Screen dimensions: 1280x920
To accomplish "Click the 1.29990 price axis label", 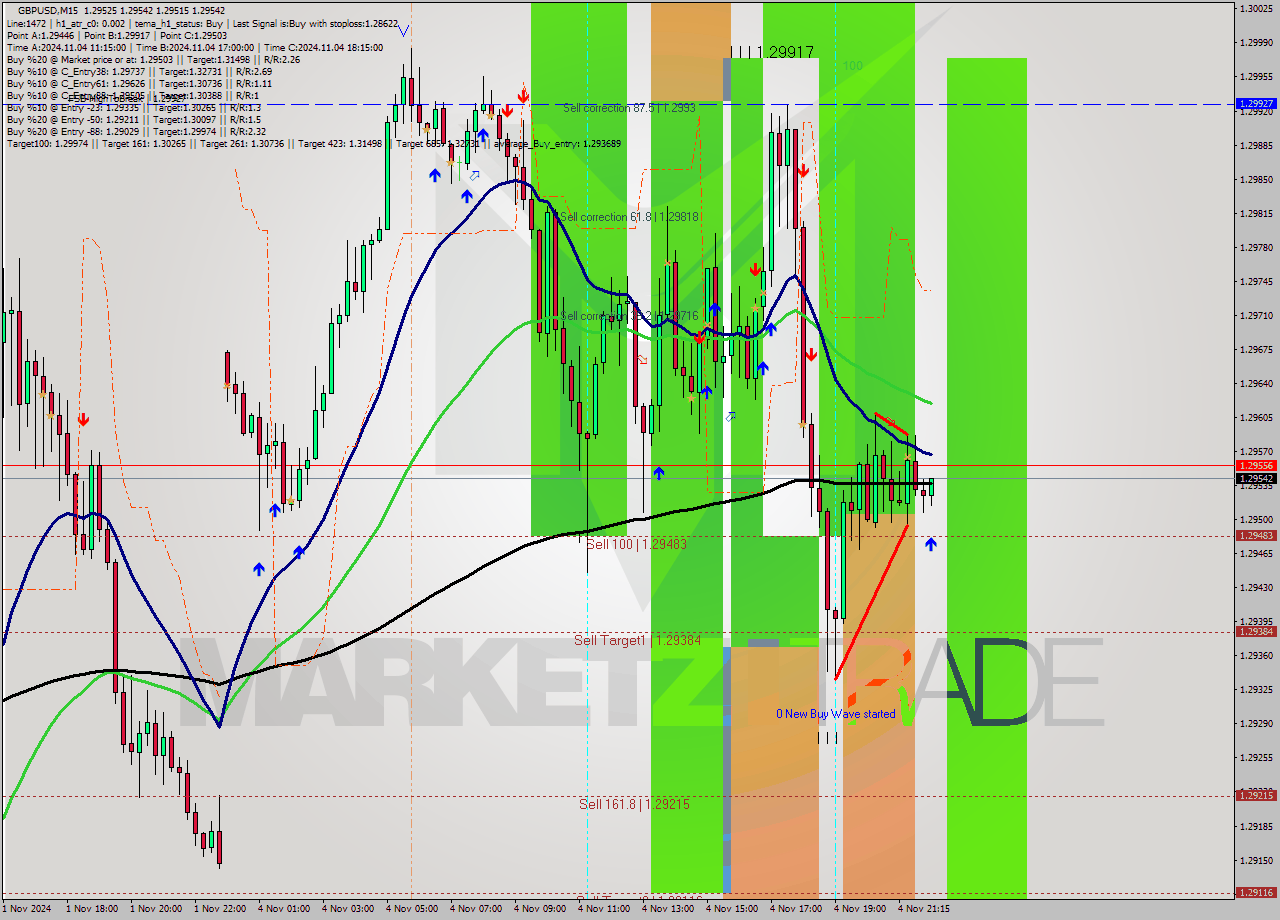I will point(1256,43).
